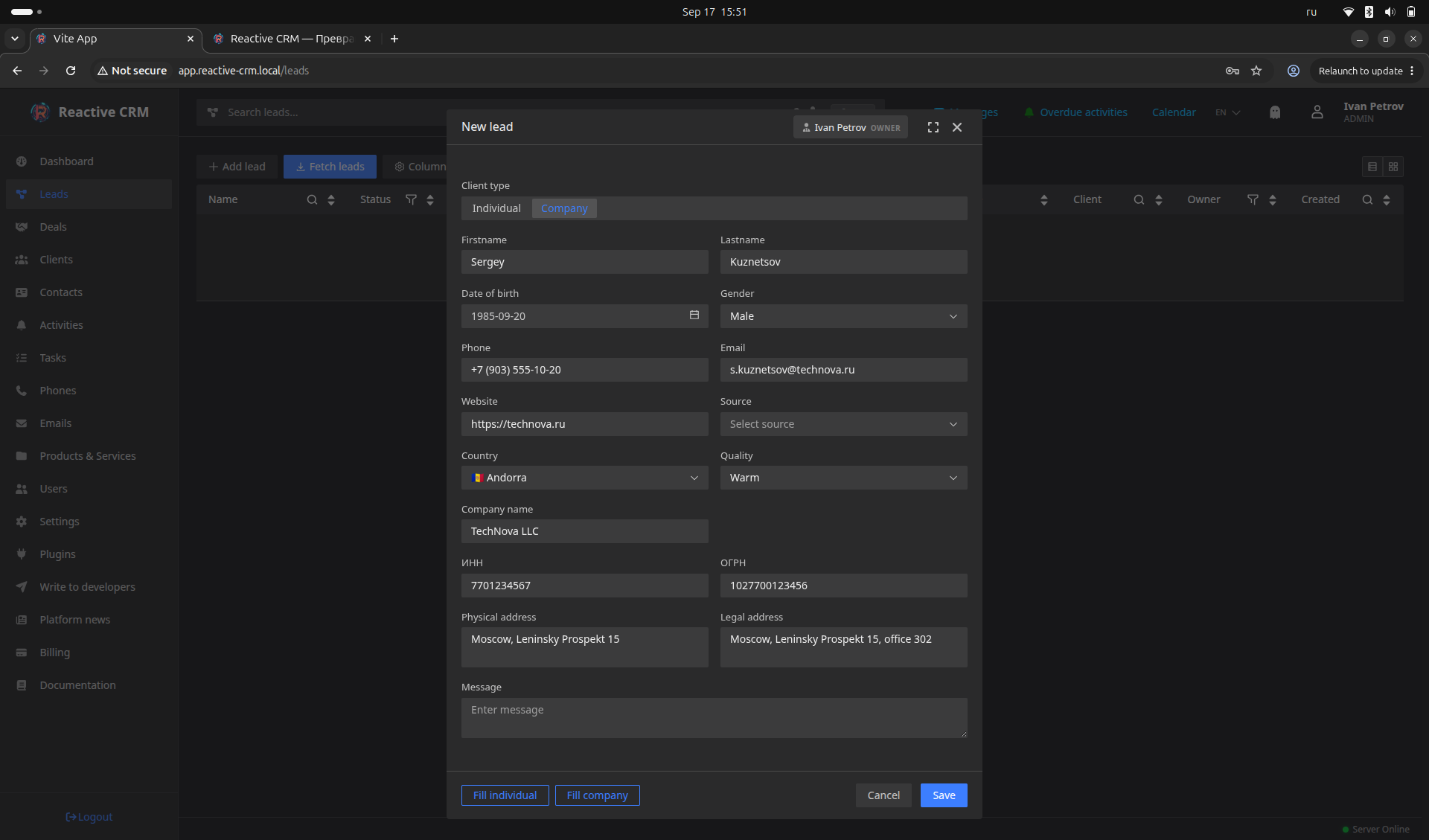Click the Products & Services folder icon
This screenshot has height=840, width=1429.
pyautogui.click(x=22, y=456)
